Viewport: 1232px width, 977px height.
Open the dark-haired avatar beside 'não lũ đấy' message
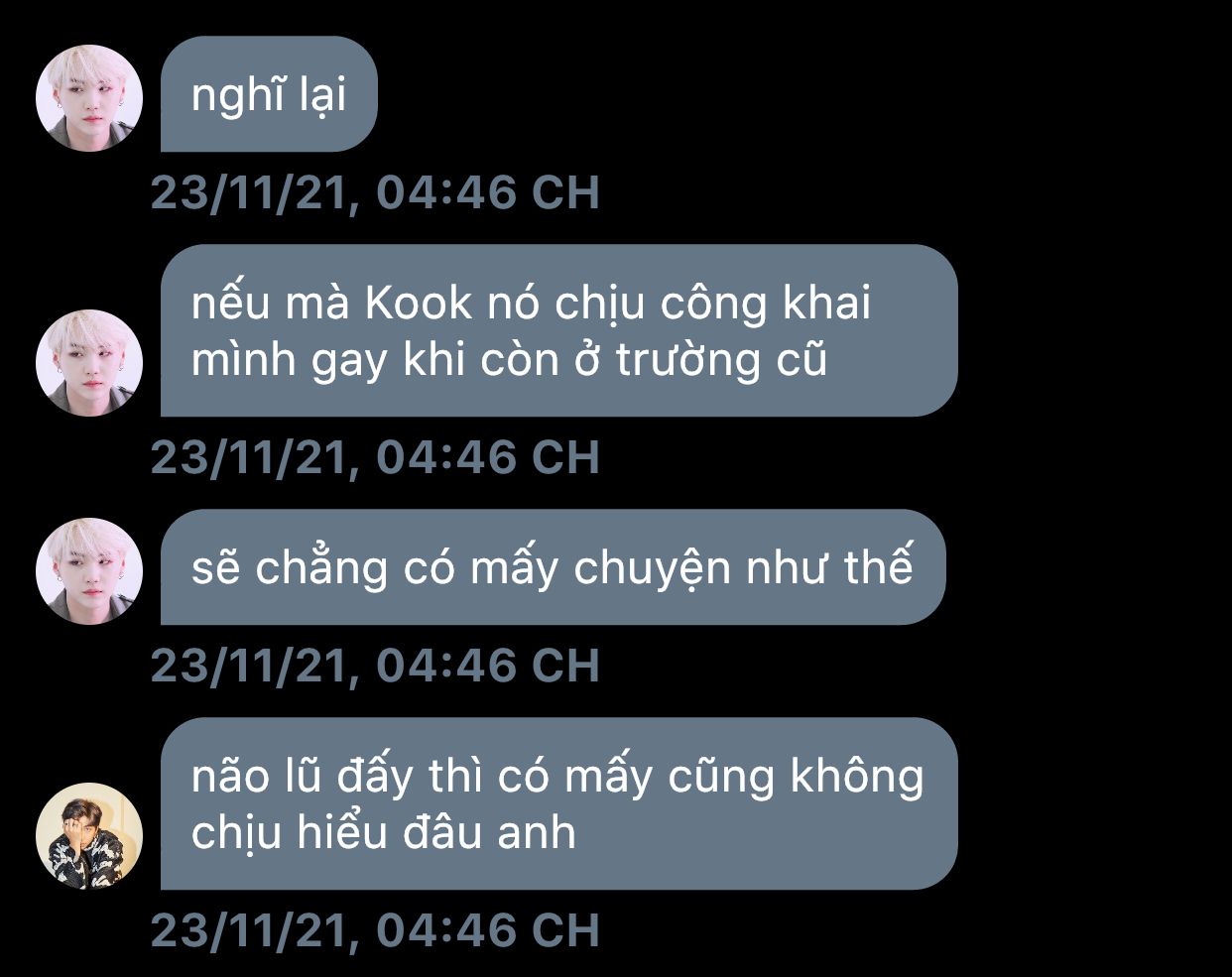(x=89, y=835)
